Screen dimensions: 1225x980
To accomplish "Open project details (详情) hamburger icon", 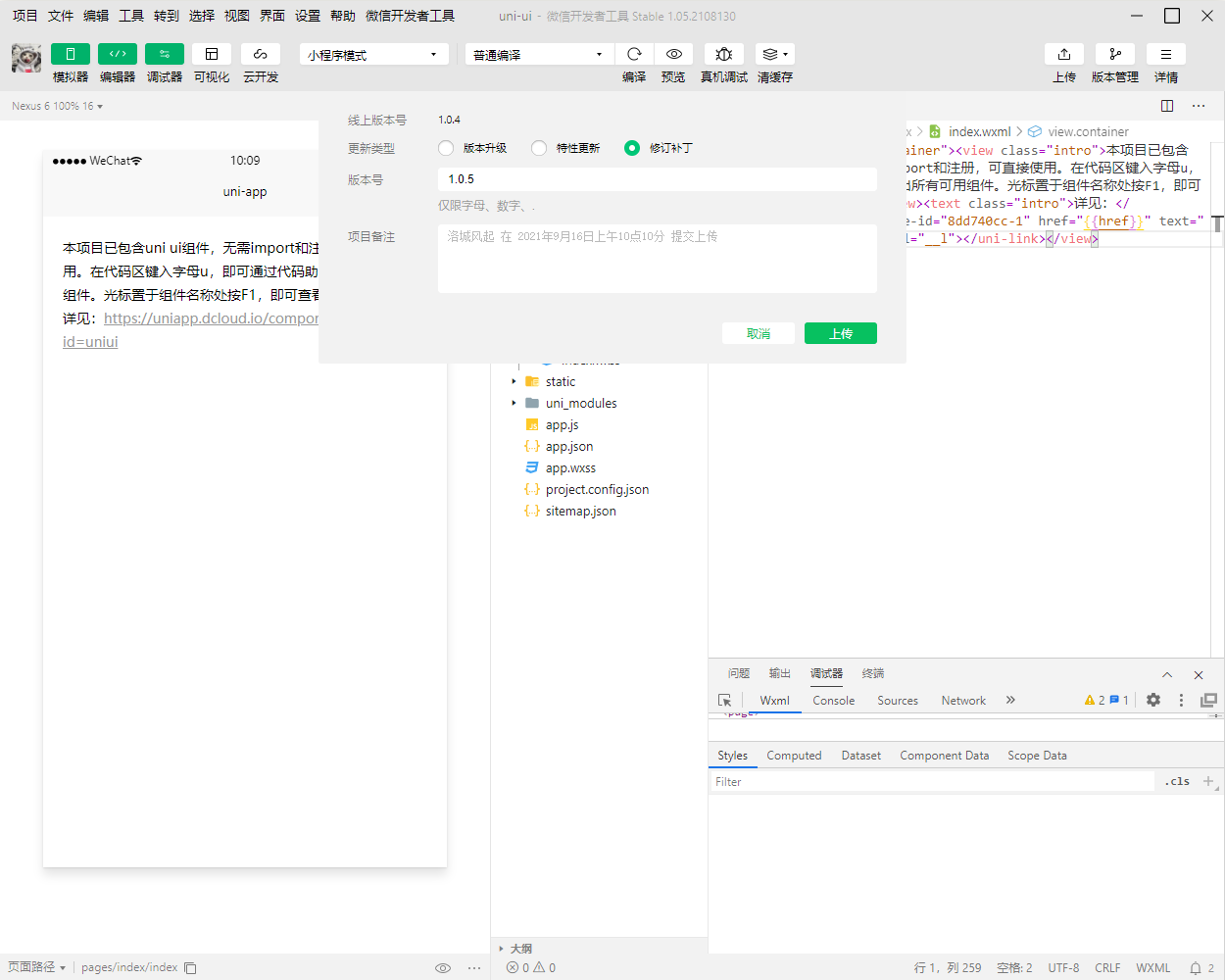I will (1166, 54).
